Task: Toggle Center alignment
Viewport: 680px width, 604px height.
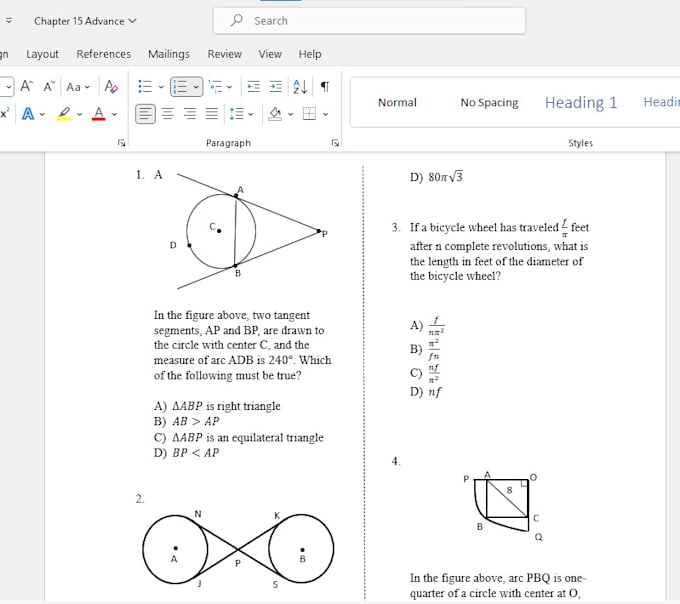Action: click(167, 114)
